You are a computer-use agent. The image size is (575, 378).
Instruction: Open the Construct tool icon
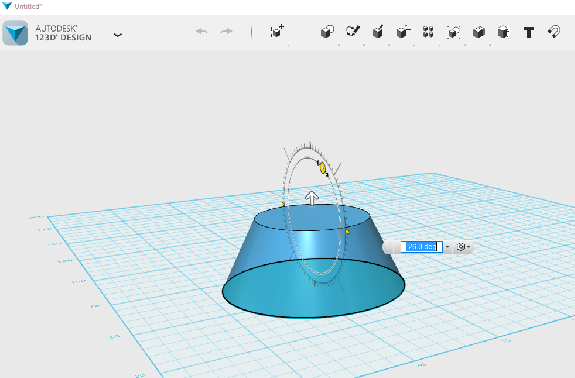(x=378, y=32)
